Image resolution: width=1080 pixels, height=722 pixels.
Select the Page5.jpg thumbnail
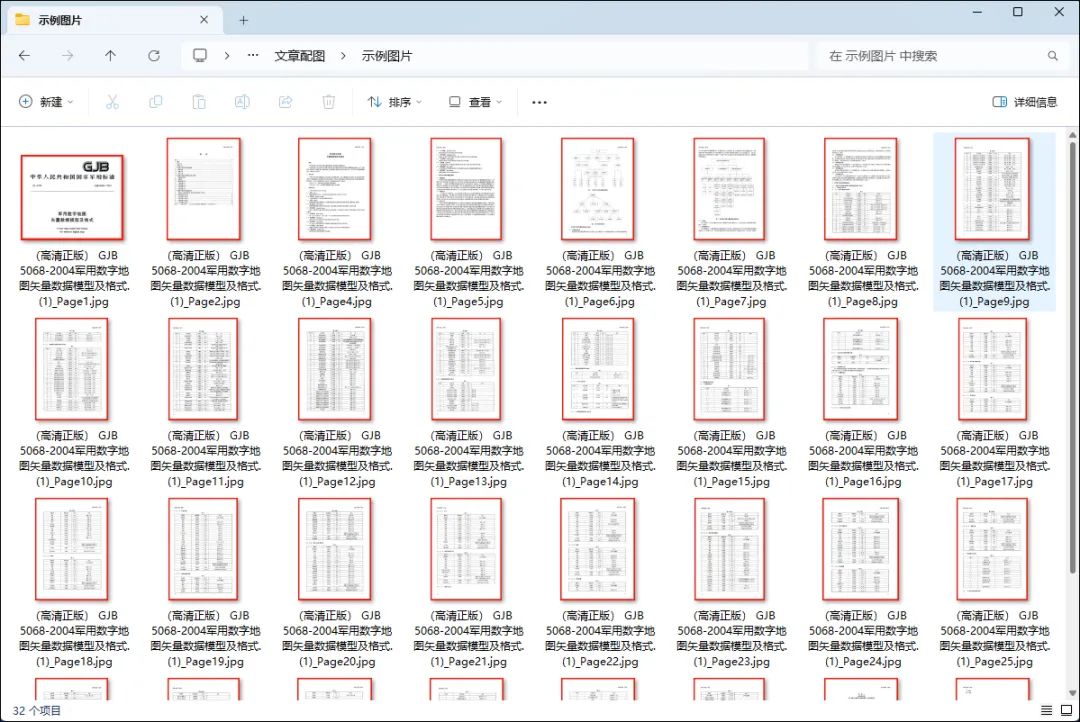(x=466, y=189)
